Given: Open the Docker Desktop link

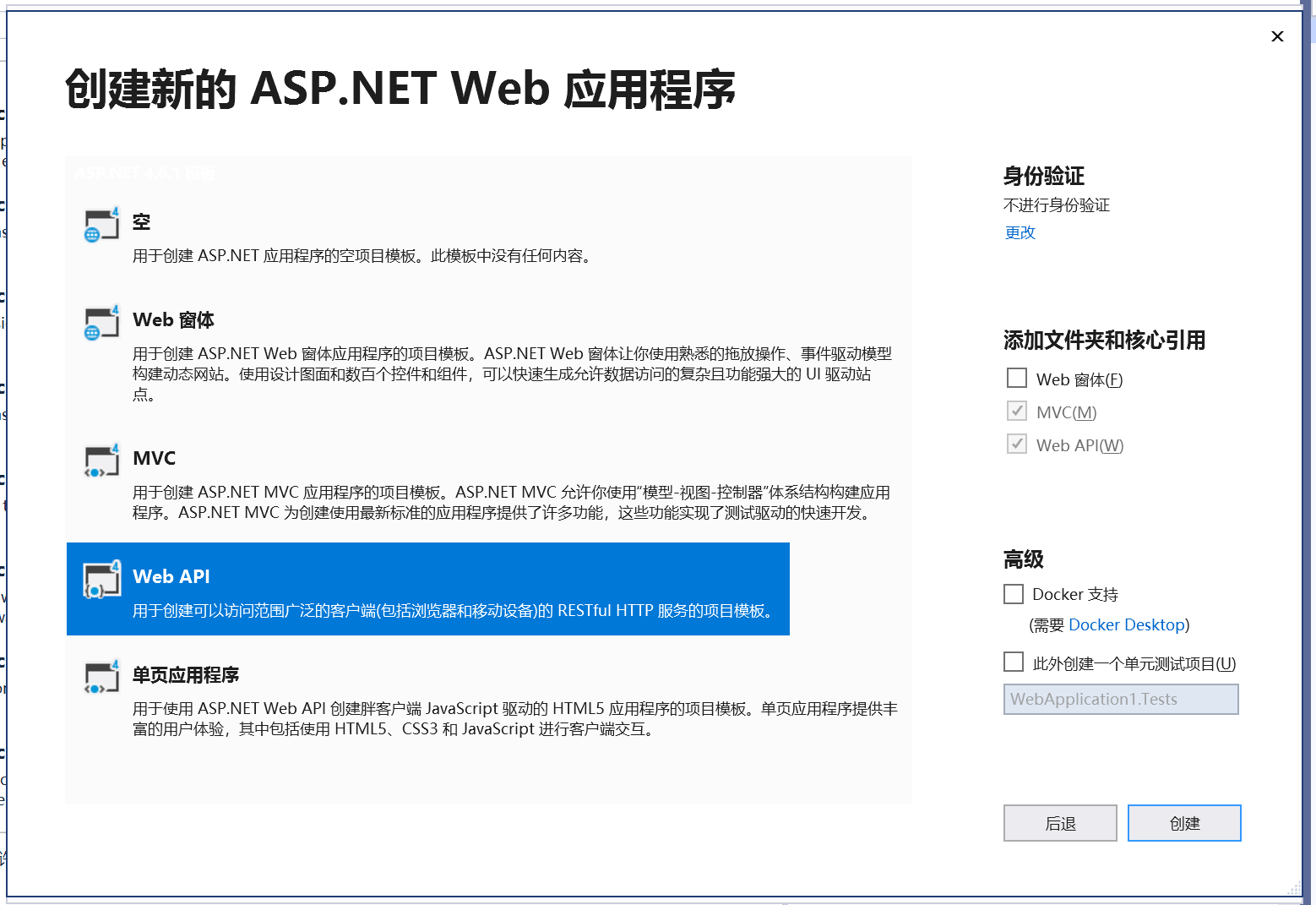Looking at the screenshot, I should click(1126, 624).
